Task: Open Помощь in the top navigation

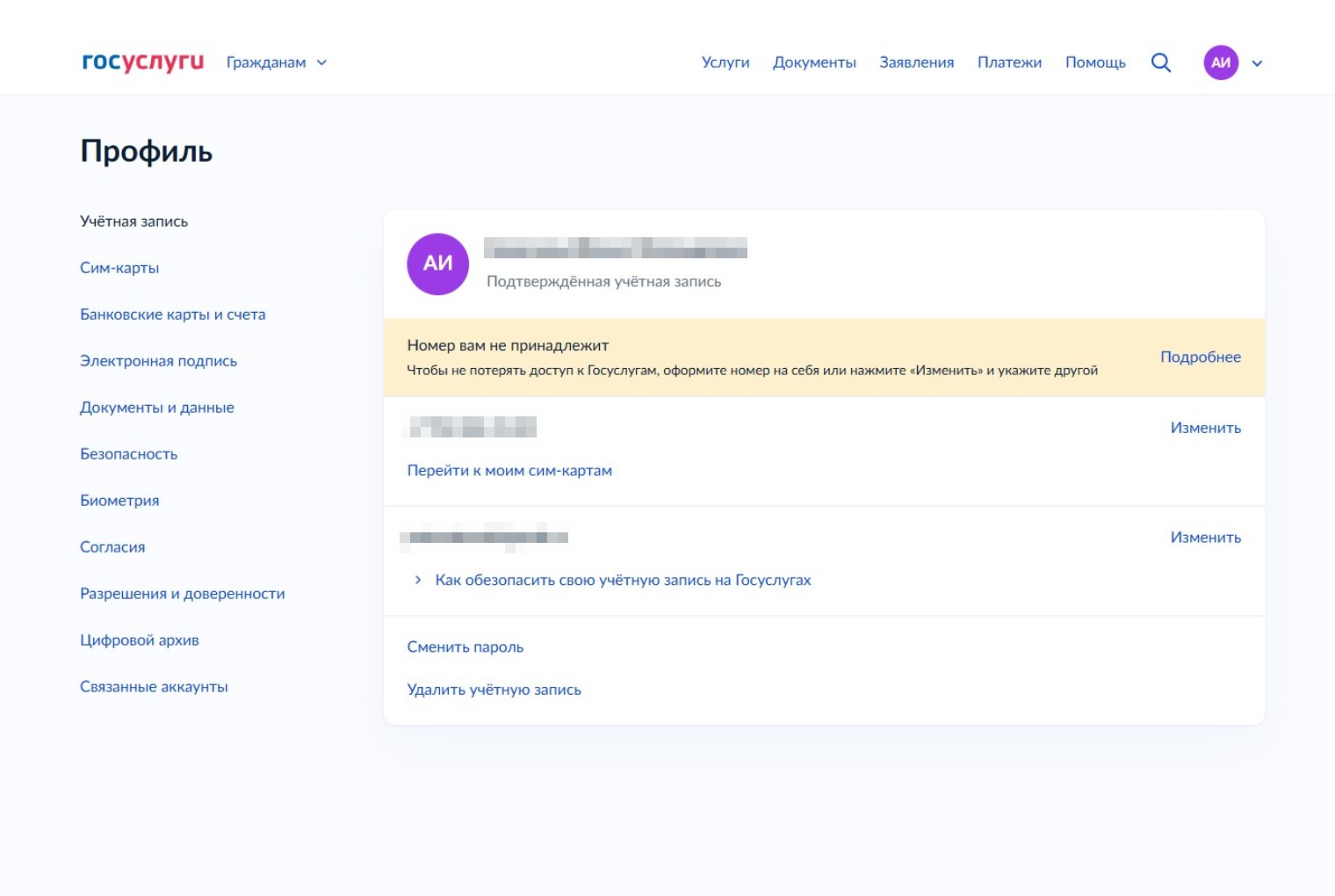Action: (x=1095, y=62)
